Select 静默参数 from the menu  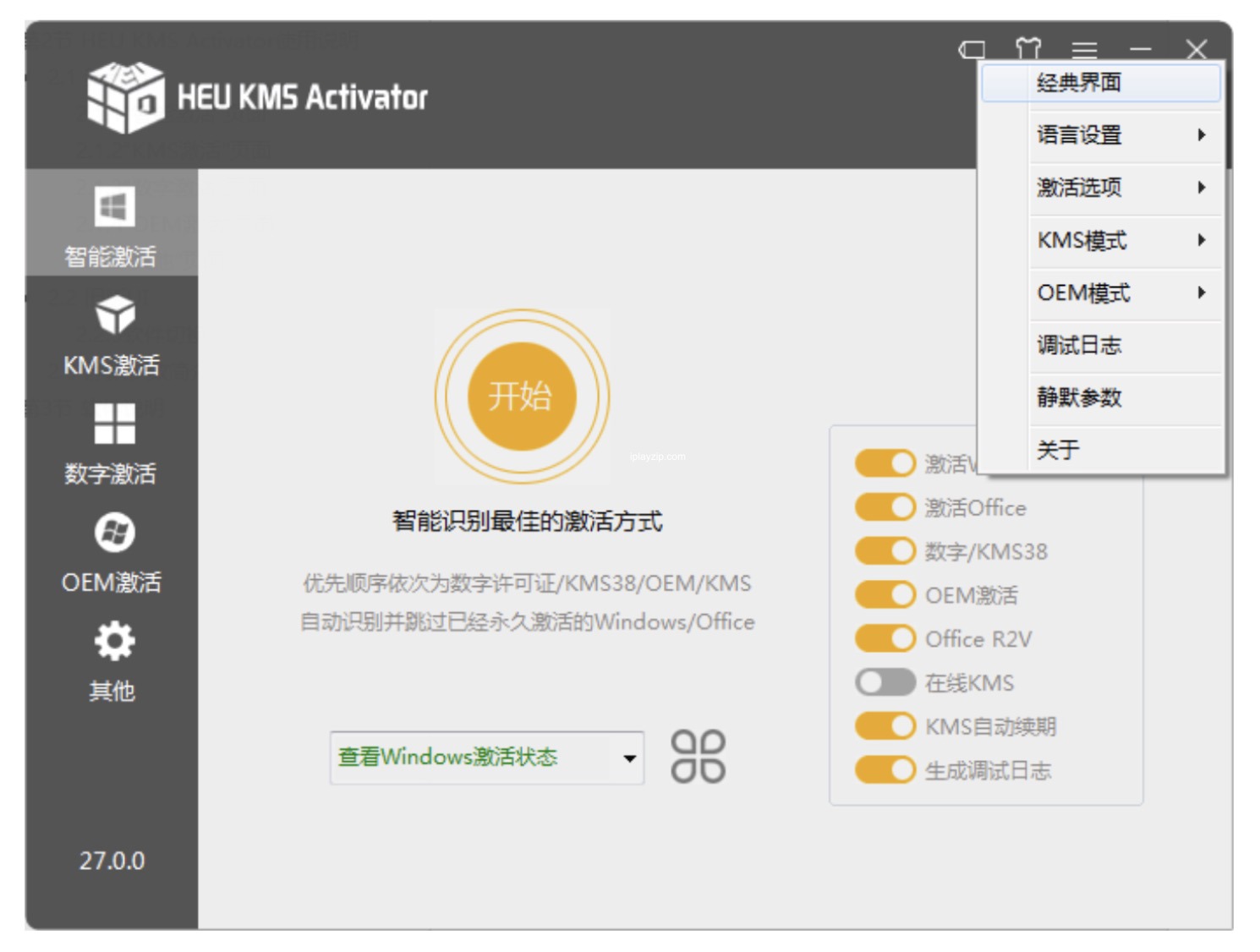pyautogui.click(x=1101, y=397)
